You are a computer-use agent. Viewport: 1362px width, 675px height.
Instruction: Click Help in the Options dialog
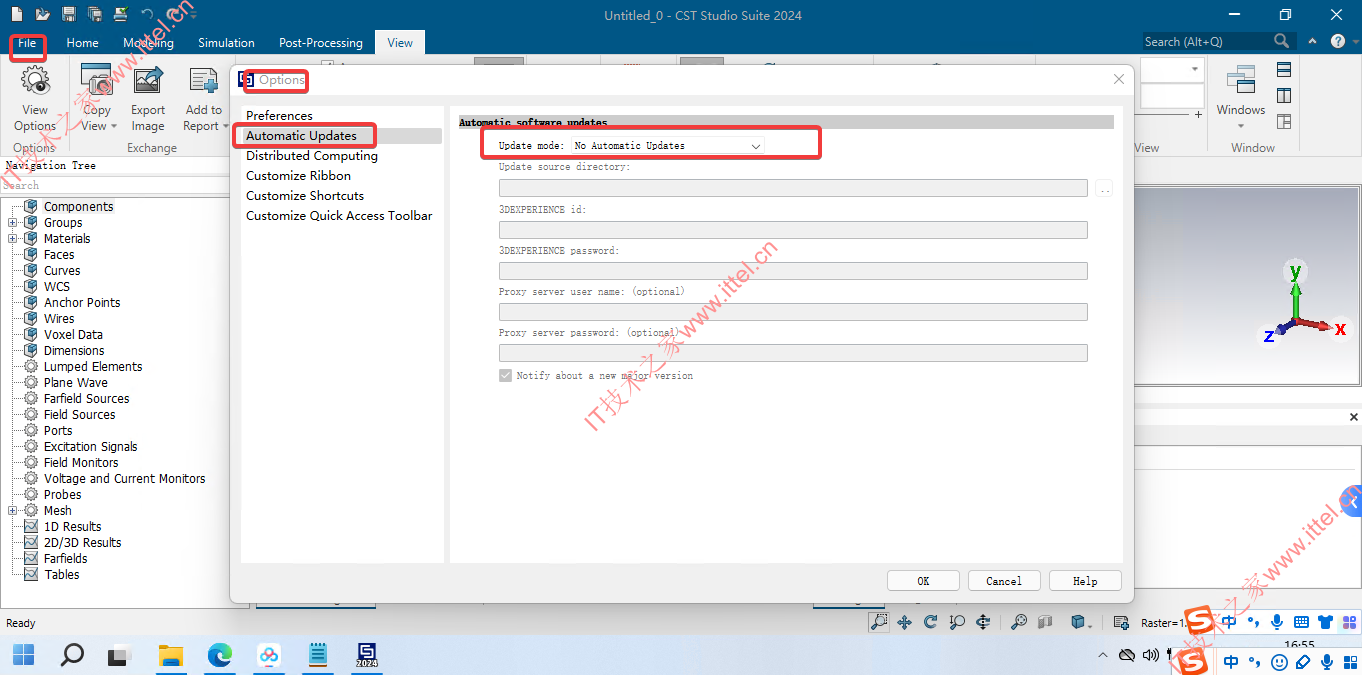coord(1085,581)
